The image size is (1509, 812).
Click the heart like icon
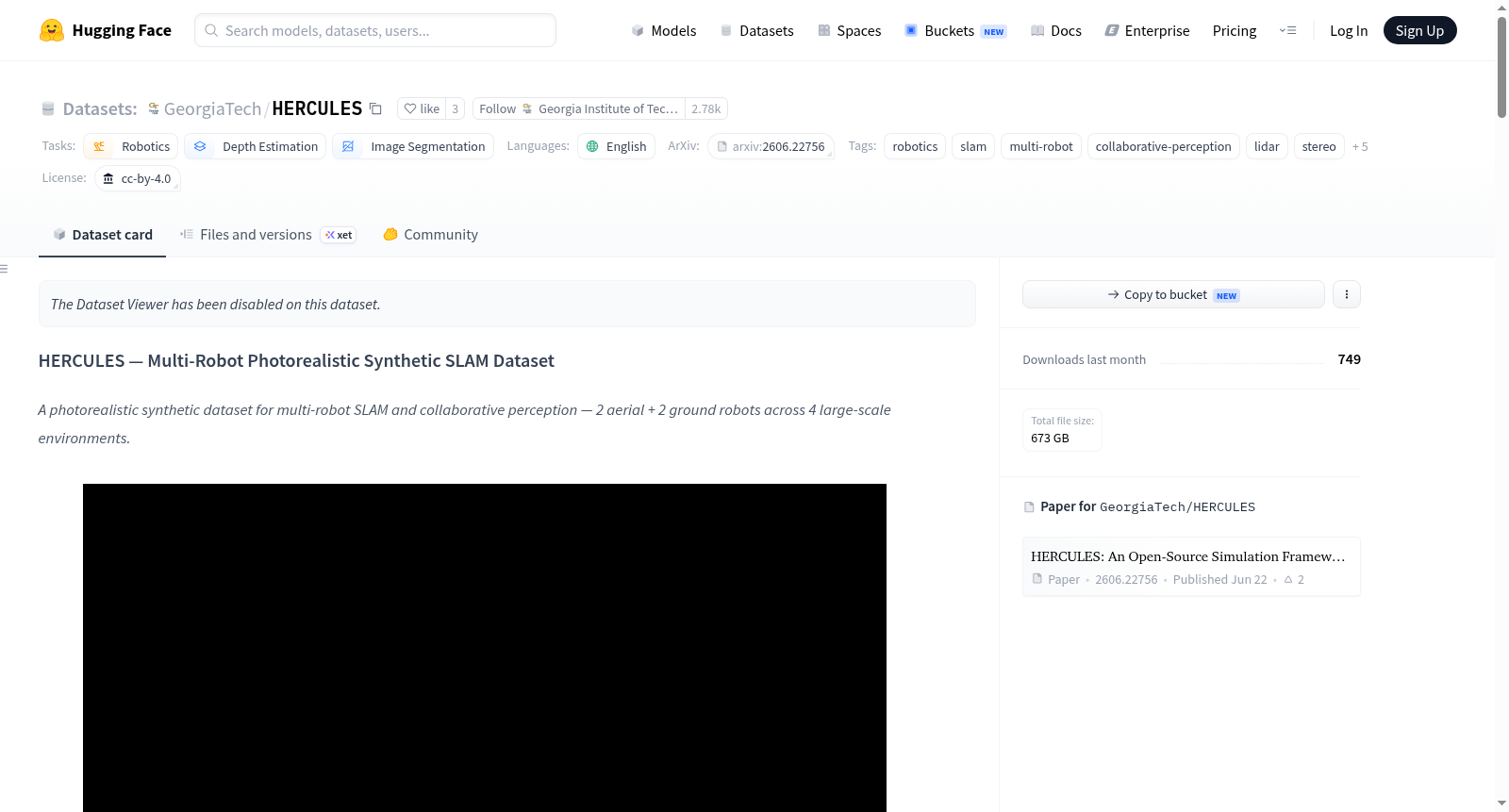pos(410,108)
